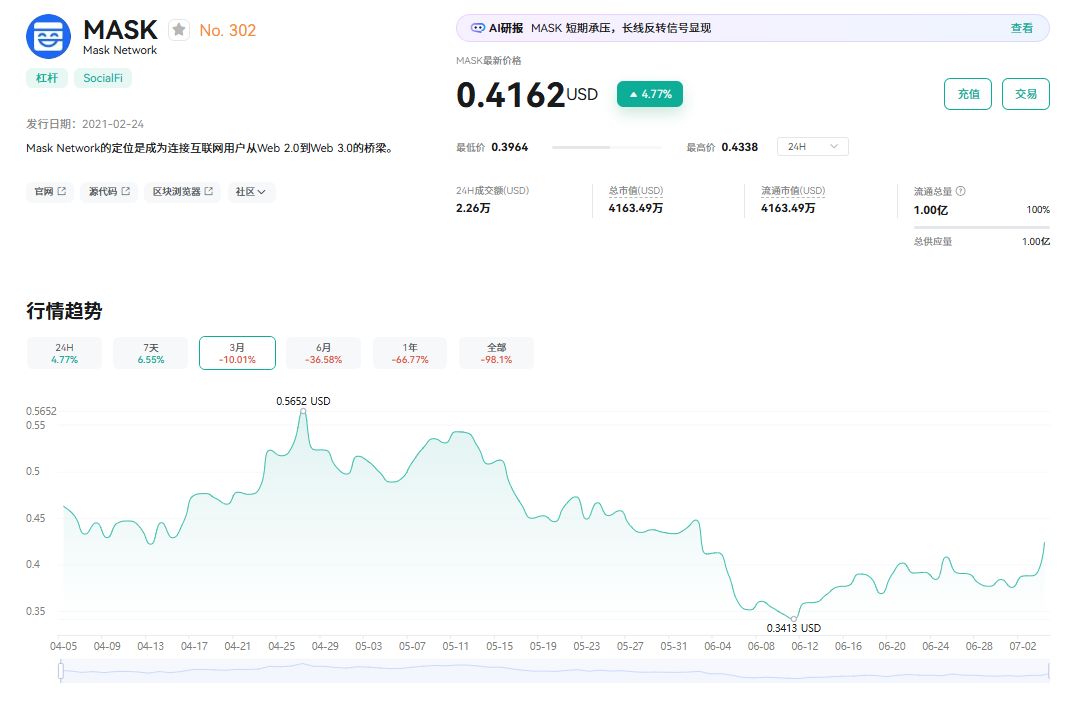Toggle the favorite star next to MASK
The image size is (1077, 713).
pos(179,30)
